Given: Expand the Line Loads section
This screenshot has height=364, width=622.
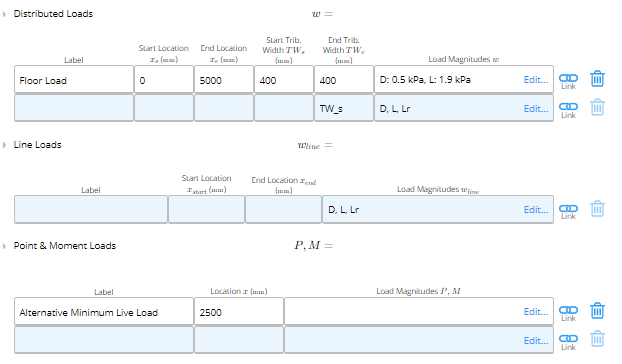Looking at the screenshot, I should click(4, 145).
